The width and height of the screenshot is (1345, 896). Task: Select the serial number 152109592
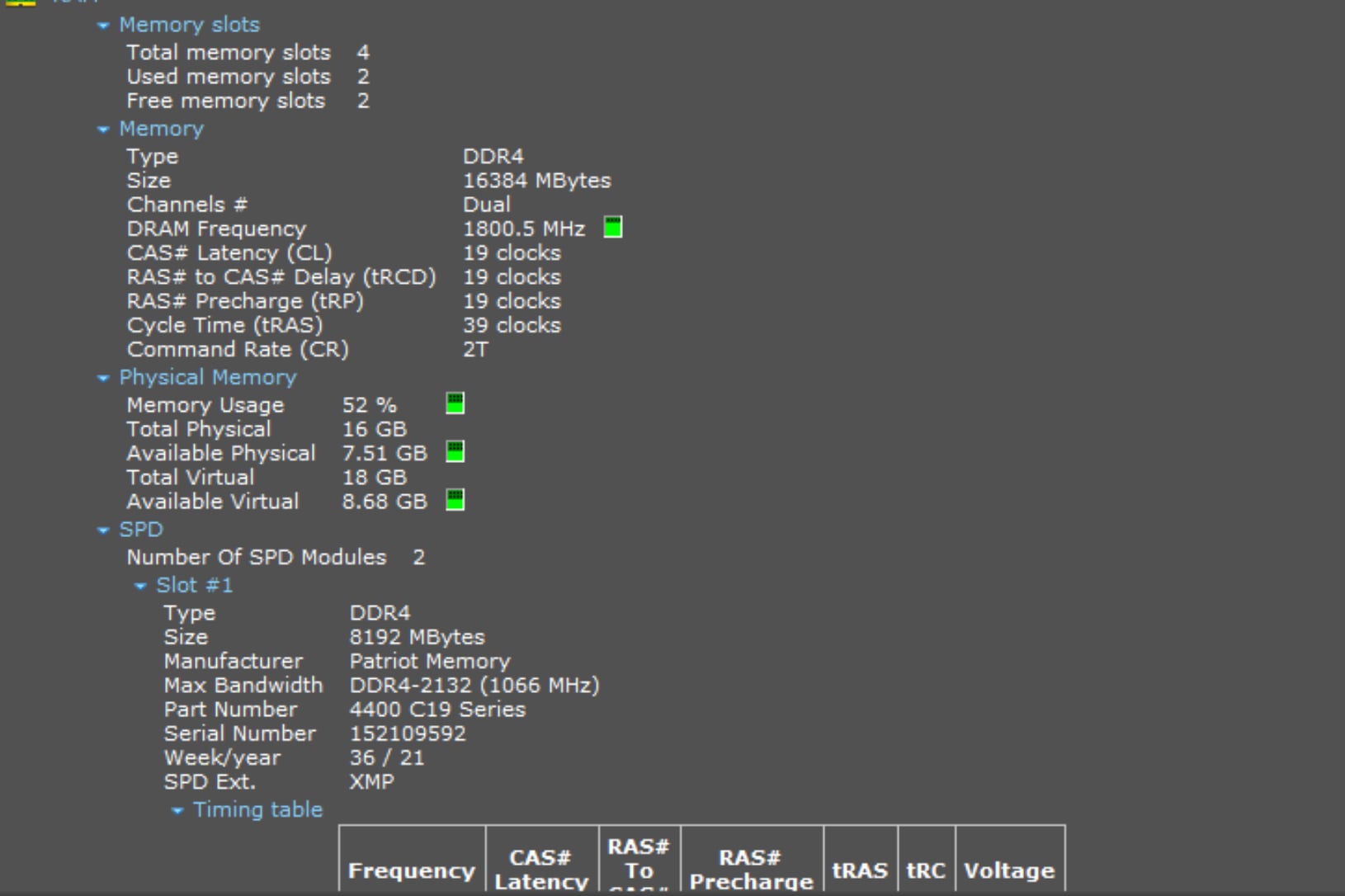[x=408, y=733]
